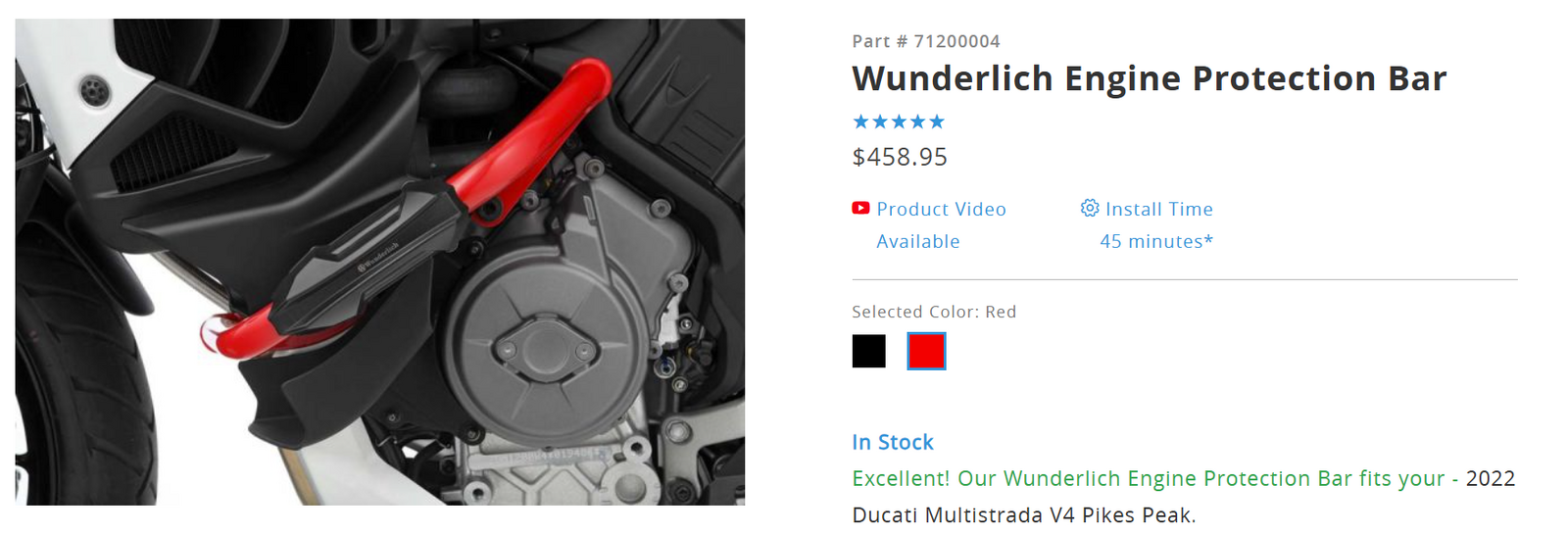Click the Ducati Multistrada V4 Pikes Peak text
The width and height of the screenshot is (1568, 535).
[x=1024, y=515]
